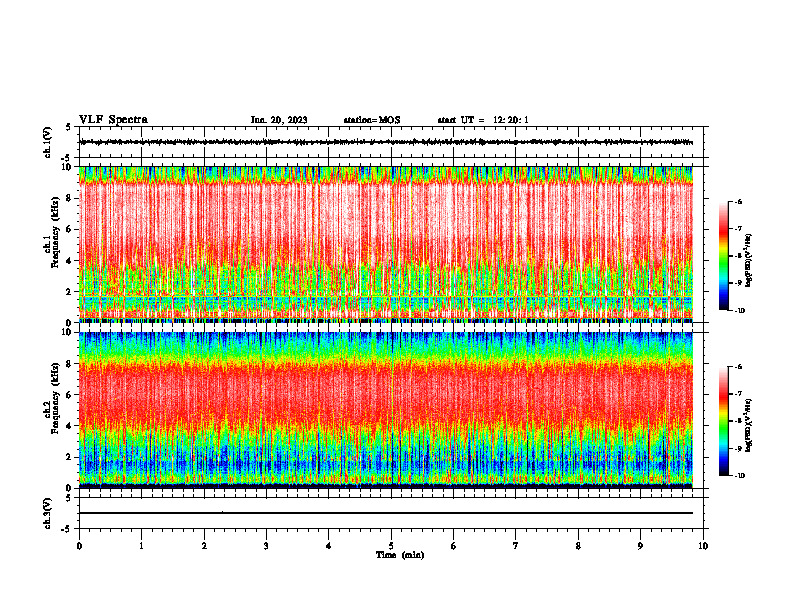The width and height of the screenshot is (792, 612).
Task: Click the -7 label on ch.1 colorbar
Action: [x=738, y=229]
